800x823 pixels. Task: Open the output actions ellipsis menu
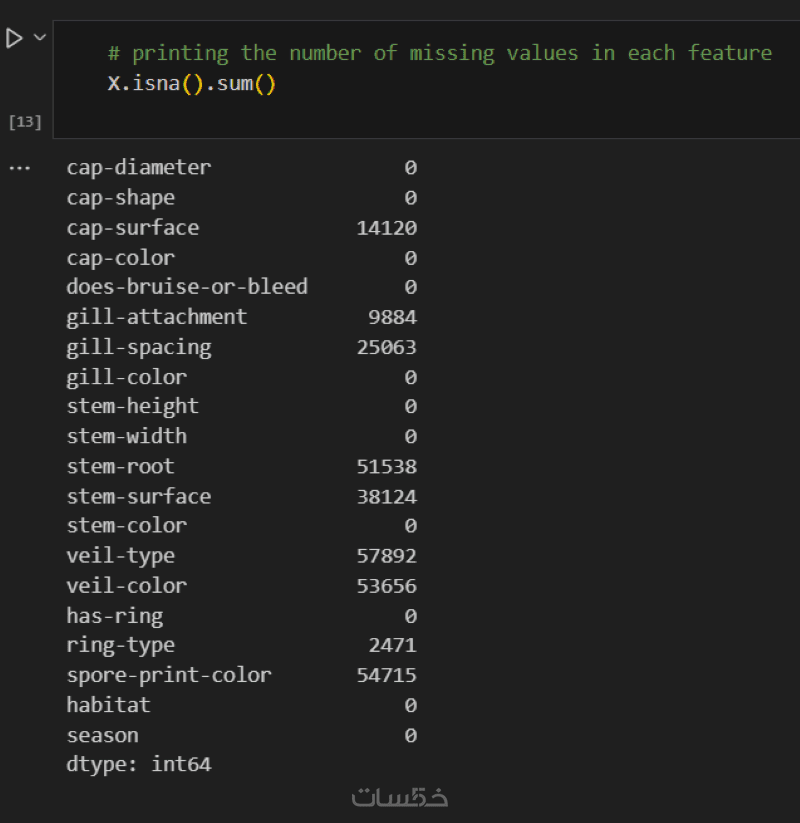(x=20, y=168)
